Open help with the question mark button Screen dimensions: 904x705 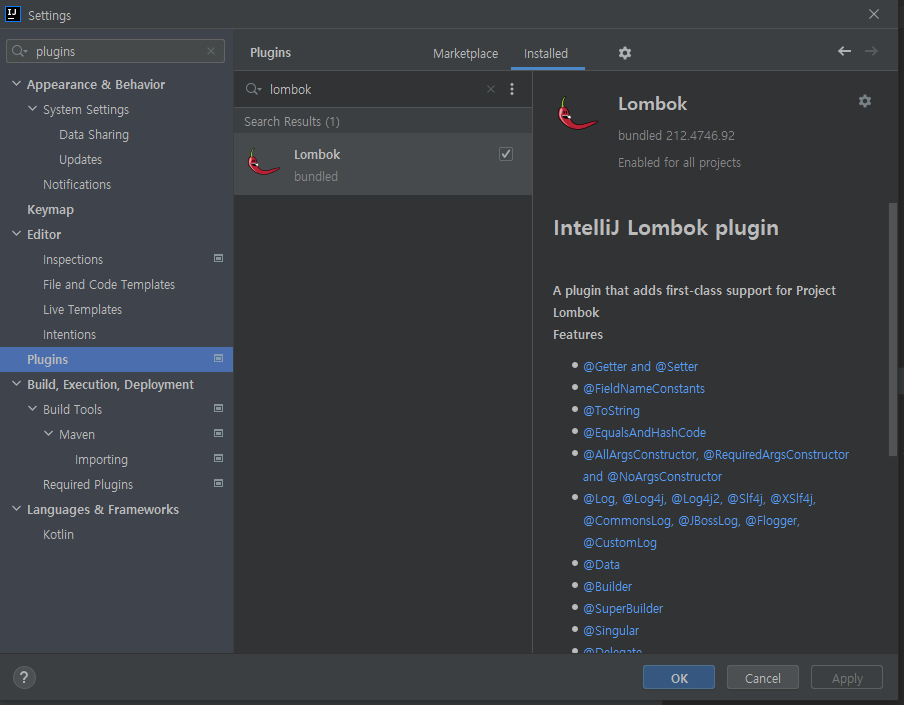click(x=24, y=677)
